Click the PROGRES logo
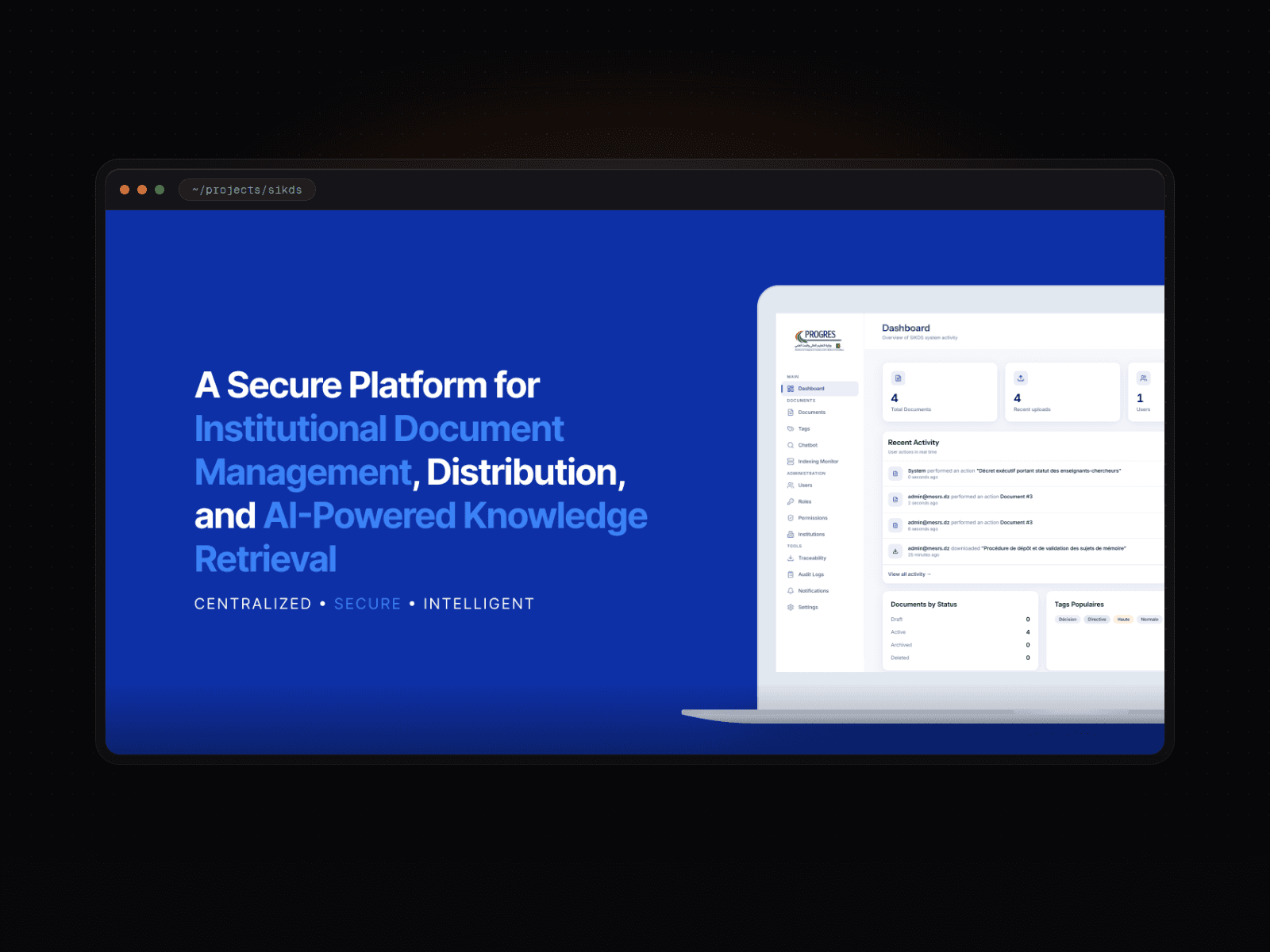This screenshot has width=1270, height=952. click(x=818, y=340)
